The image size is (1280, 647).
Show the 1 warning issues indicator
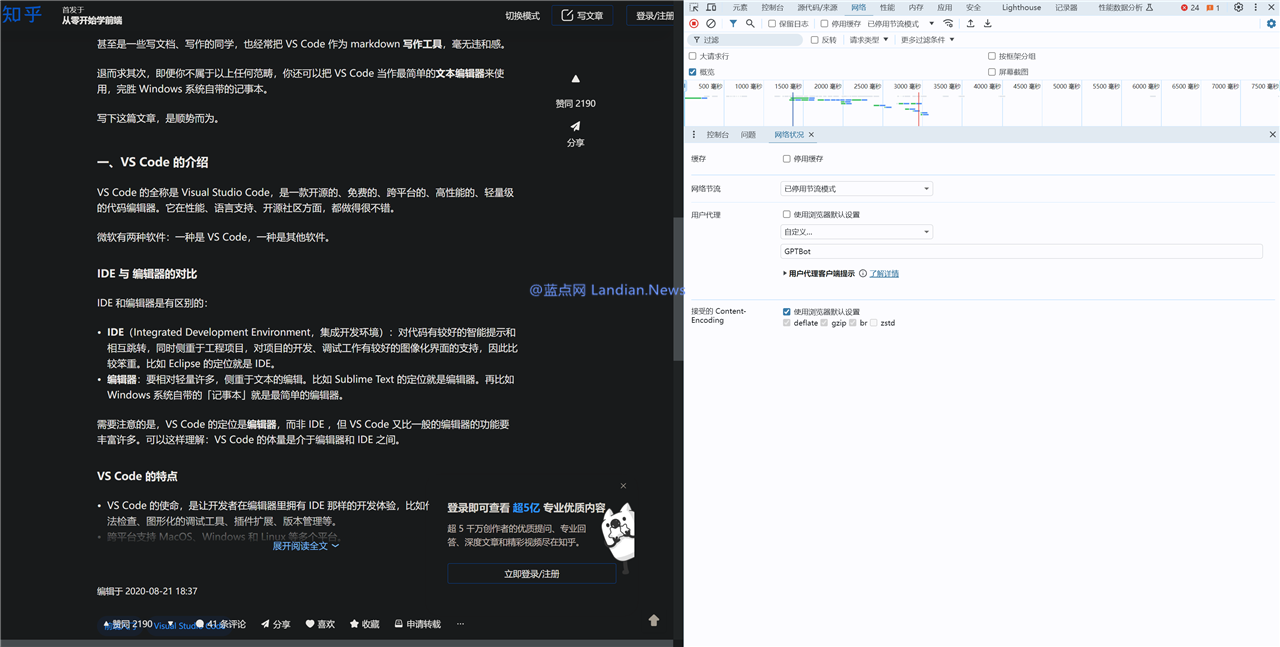pyautogui.click(x=1213, y=7)
